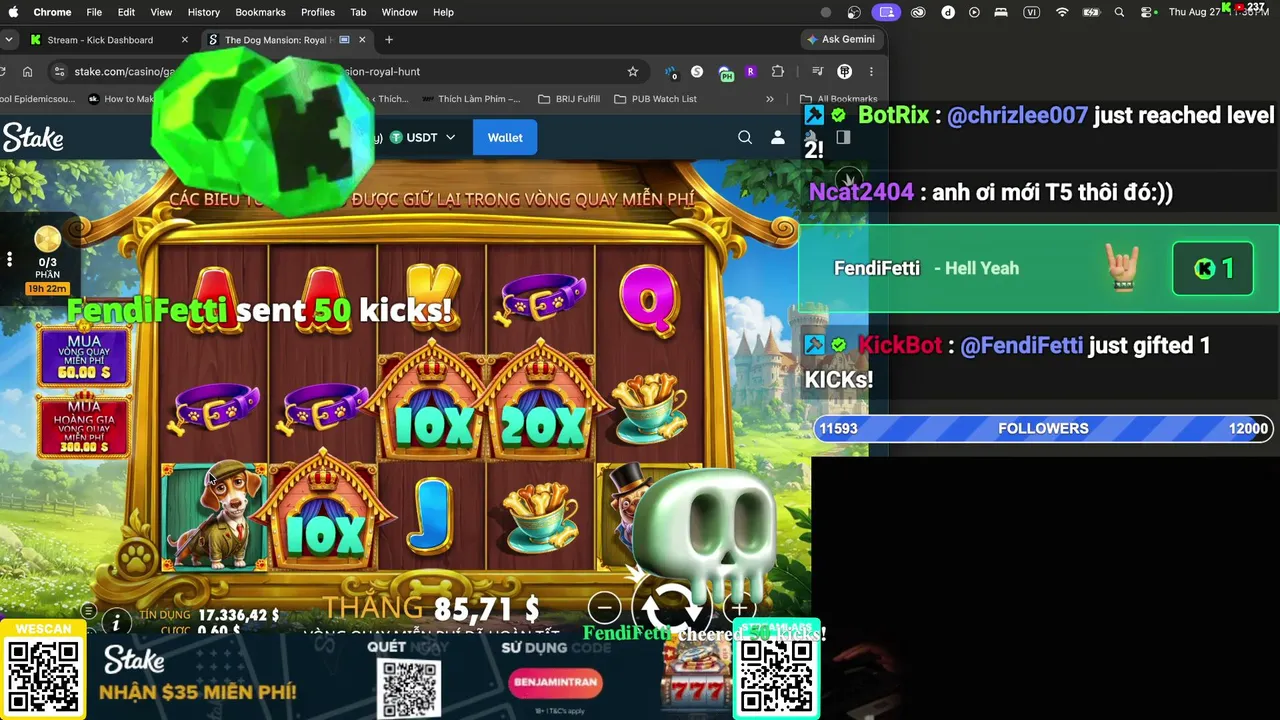This screenshot has height=720, width=1280.
Task: Open the media controls icon
Action: (817, 71)
